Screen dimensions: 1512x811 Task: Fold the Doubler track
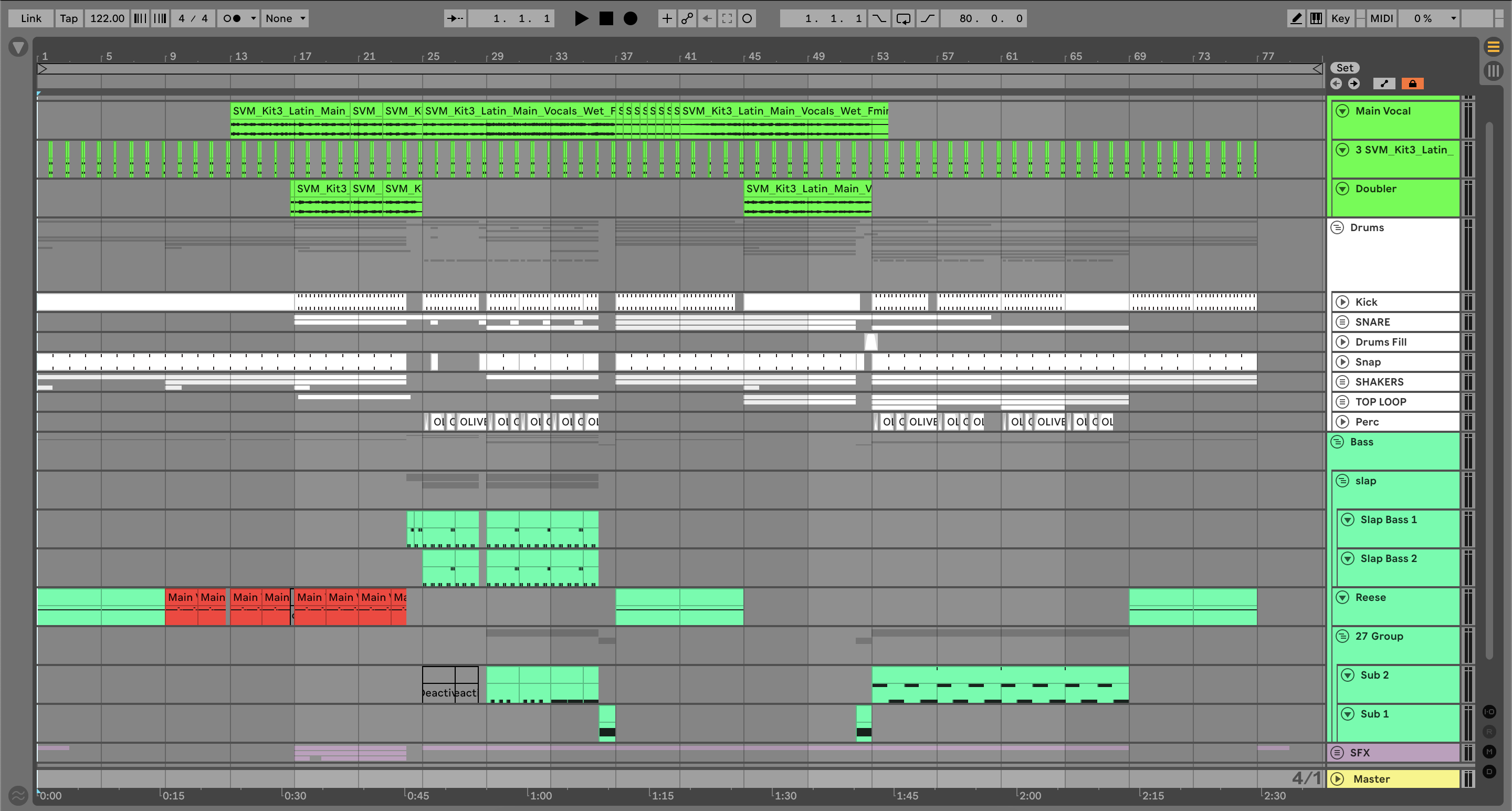pyautogui.click(x=1342, y=189)
